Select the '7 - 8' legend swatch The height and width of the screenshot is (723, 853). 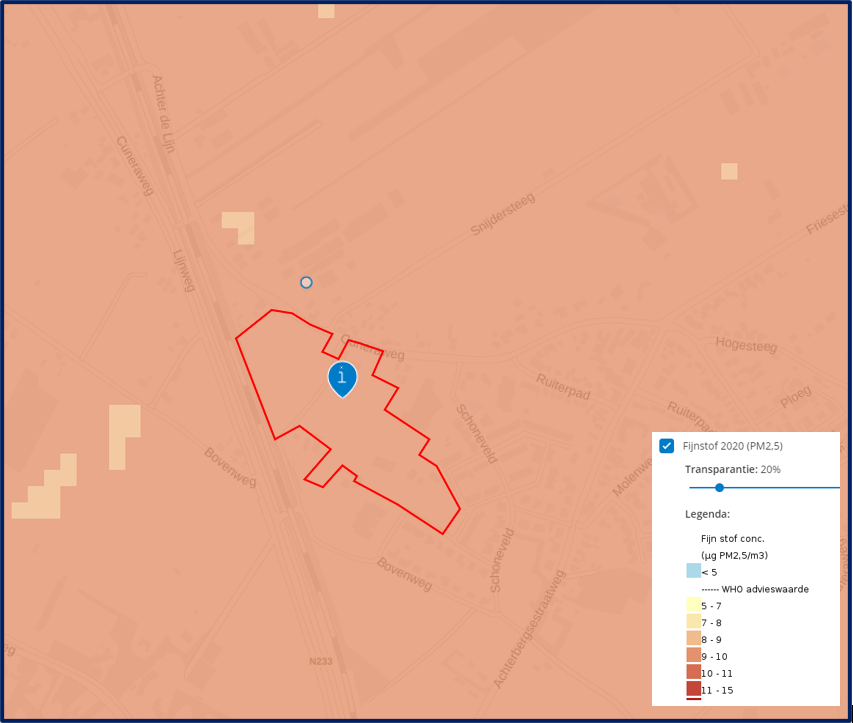pos(693,622)
